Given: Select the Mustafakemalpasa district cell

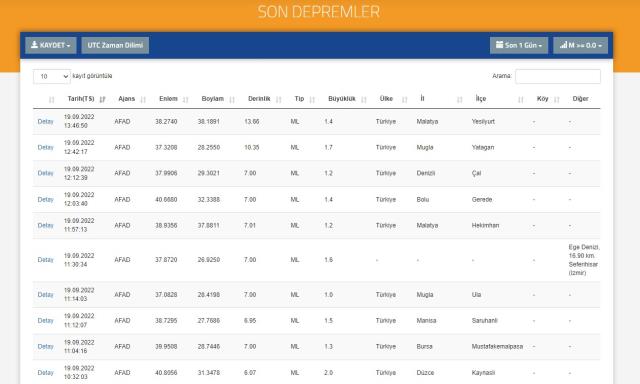Looking at the screenshot, I should [x=497, y=346].
